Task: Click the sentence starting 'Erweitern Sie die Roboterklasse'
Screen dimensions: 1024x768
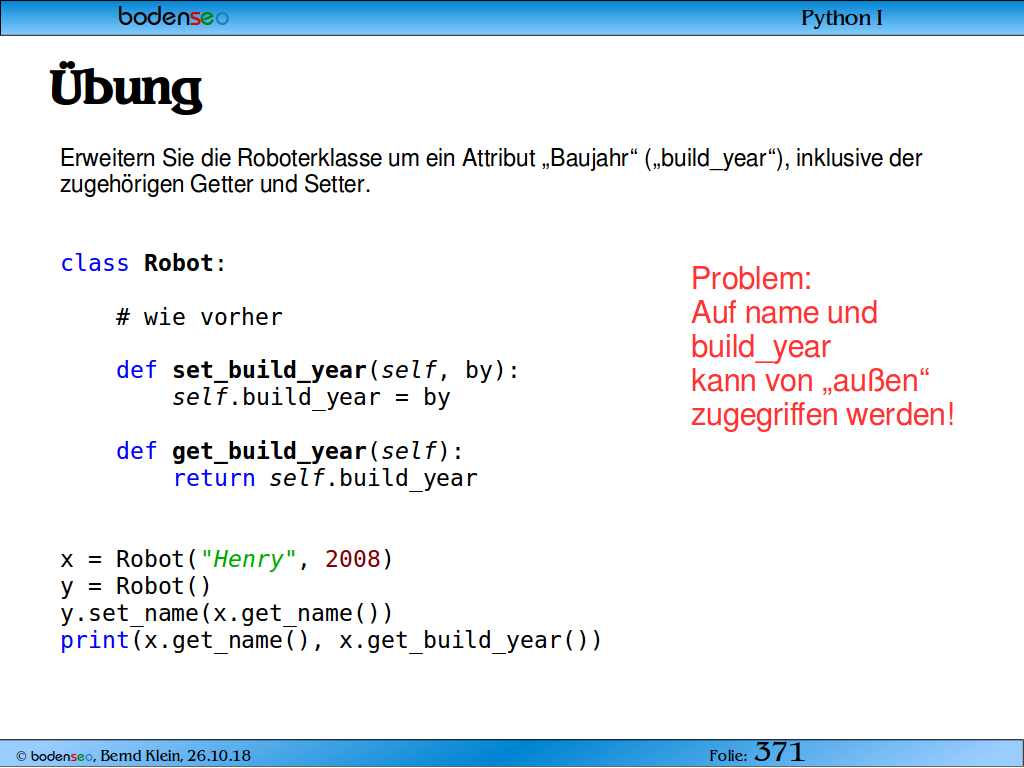Action: click(491, 159)
